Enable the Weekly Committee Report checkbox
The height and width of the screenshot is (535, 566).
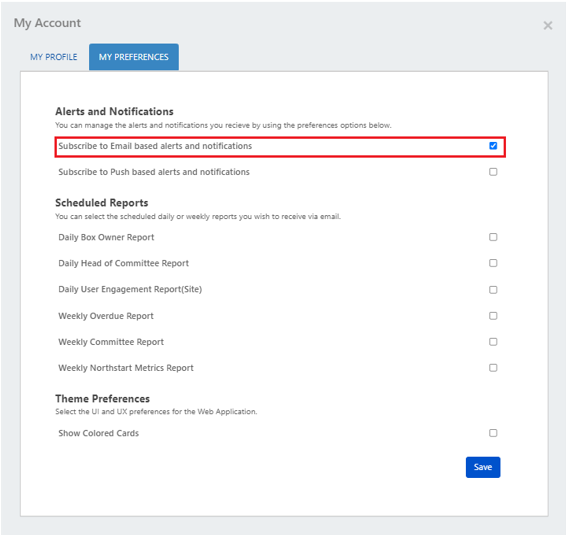(x=493, y=342)
